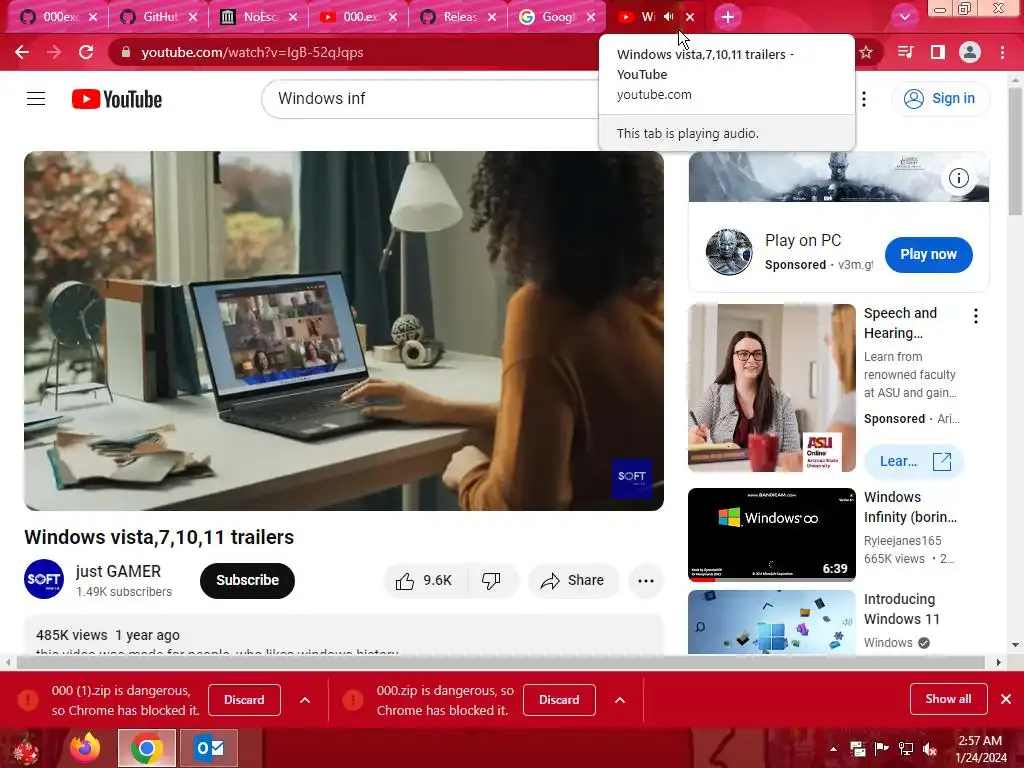Screen dimensions: 1024x768
Task: Click the video player
Action: 344,330
